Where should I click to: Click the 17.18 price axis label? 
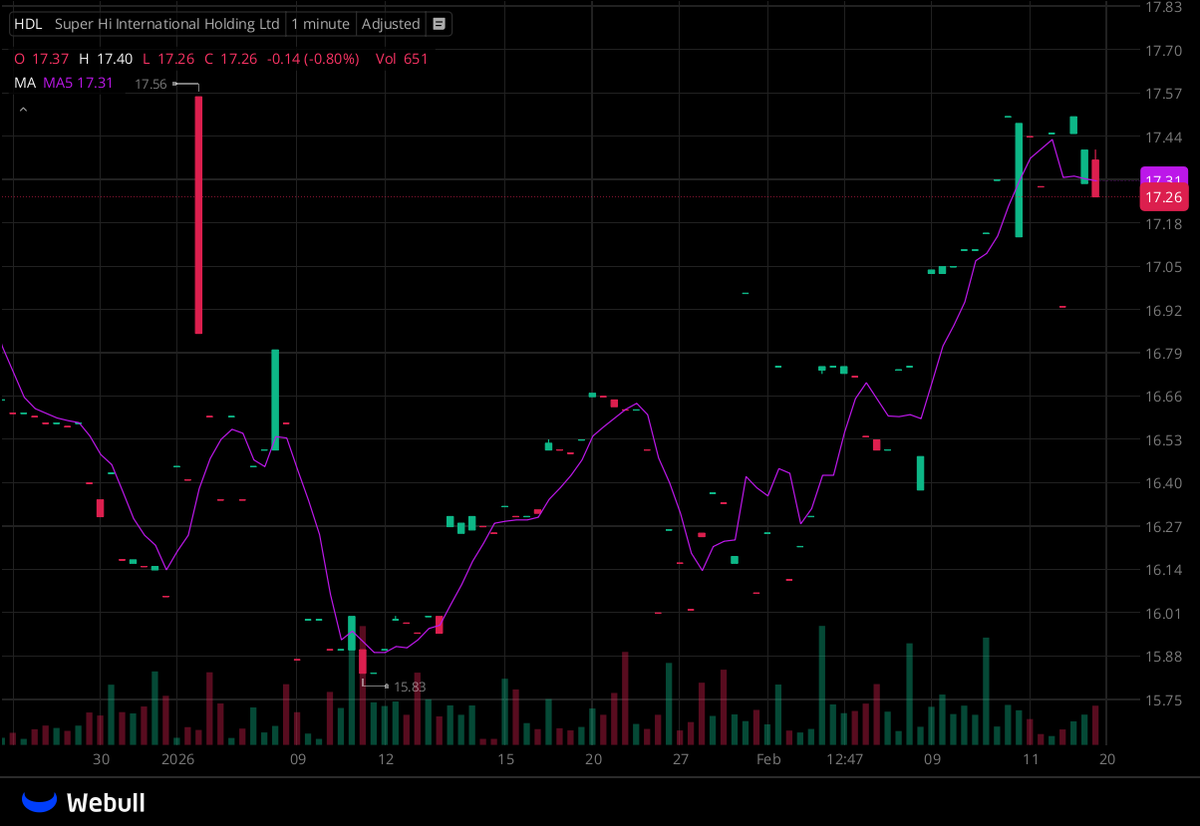coord(1164,223)
